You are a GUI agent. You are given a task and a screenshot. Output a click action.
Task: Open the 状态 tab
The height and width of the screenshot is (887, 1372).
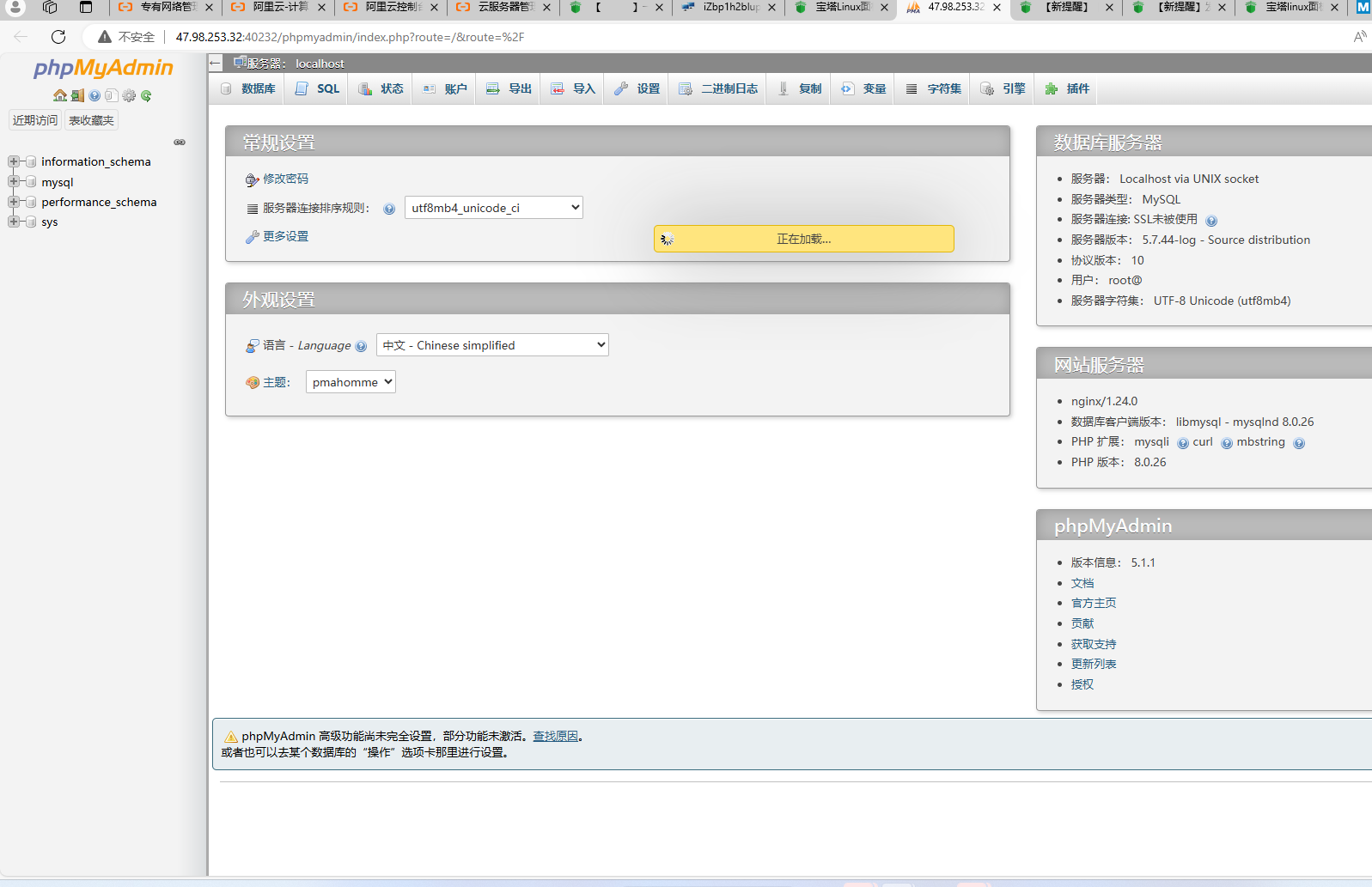tap(381, 88)
